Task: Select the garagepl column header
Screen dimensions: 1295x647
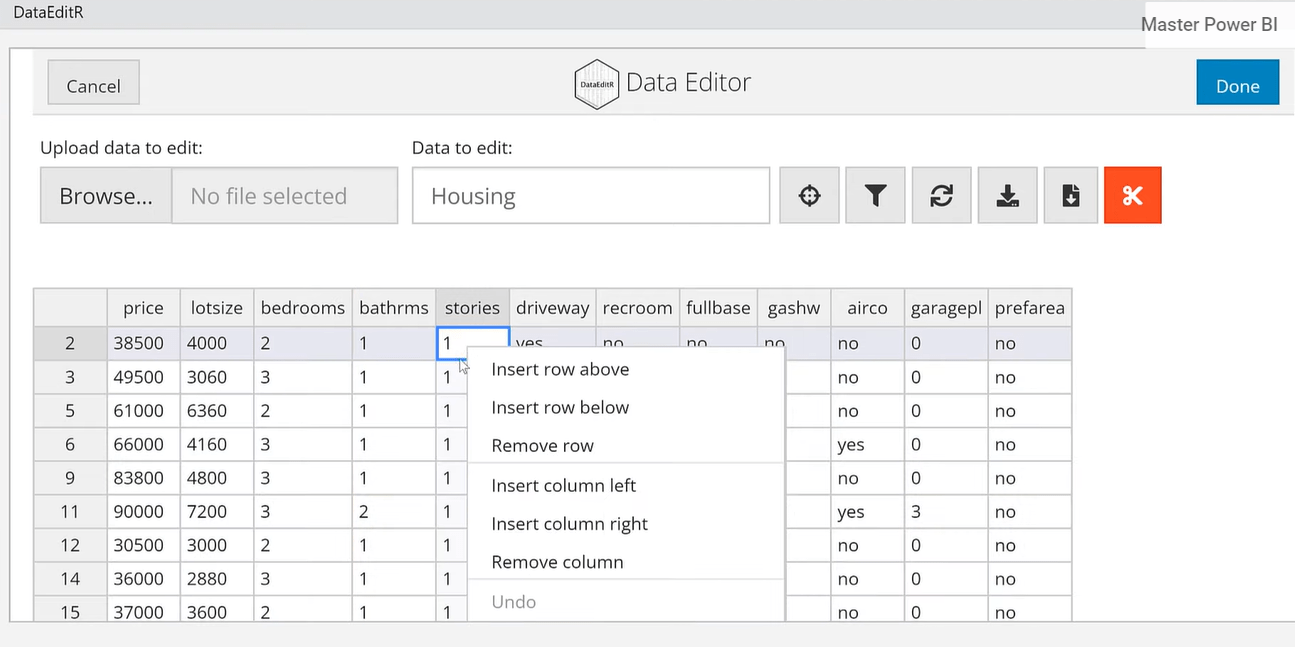Action: pos(947,307)
